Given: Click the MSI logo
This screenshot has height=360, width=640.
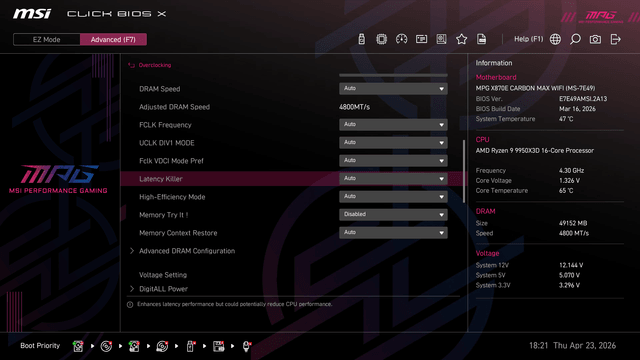Looking at the screenshot, I should [x=32, y=14].
